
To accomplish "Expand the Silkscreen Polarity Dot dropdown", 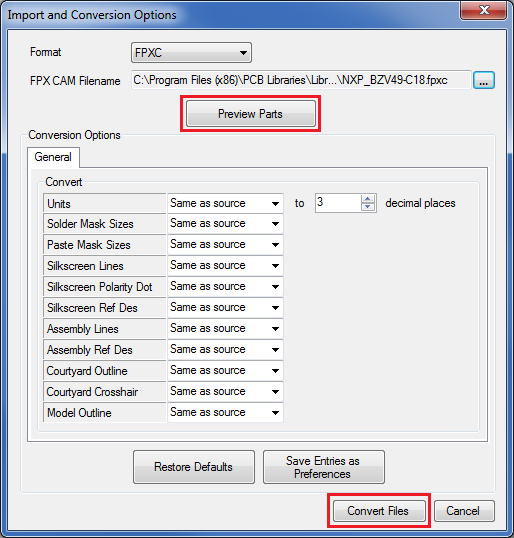I will pyautogui.click(x=225, y=286).
